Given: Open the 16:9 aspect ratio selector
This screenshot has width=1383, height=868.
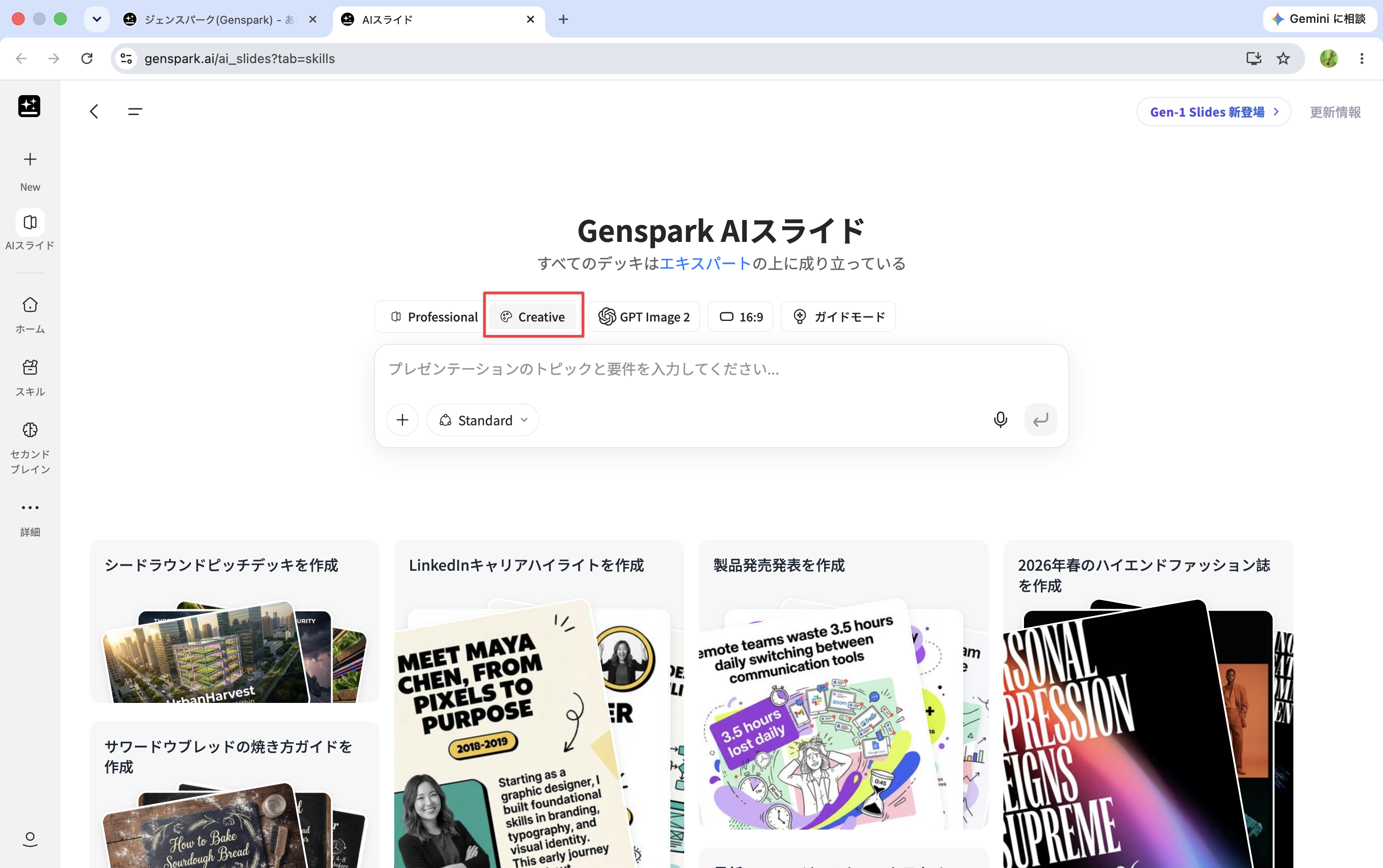Looking at the screenshot, I should click(x=740, y=317).
